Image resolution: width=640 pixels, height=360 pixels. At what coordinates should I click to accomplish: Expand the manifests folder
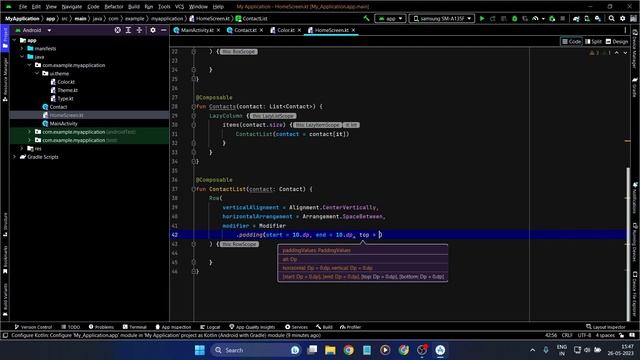pos(22,49)
